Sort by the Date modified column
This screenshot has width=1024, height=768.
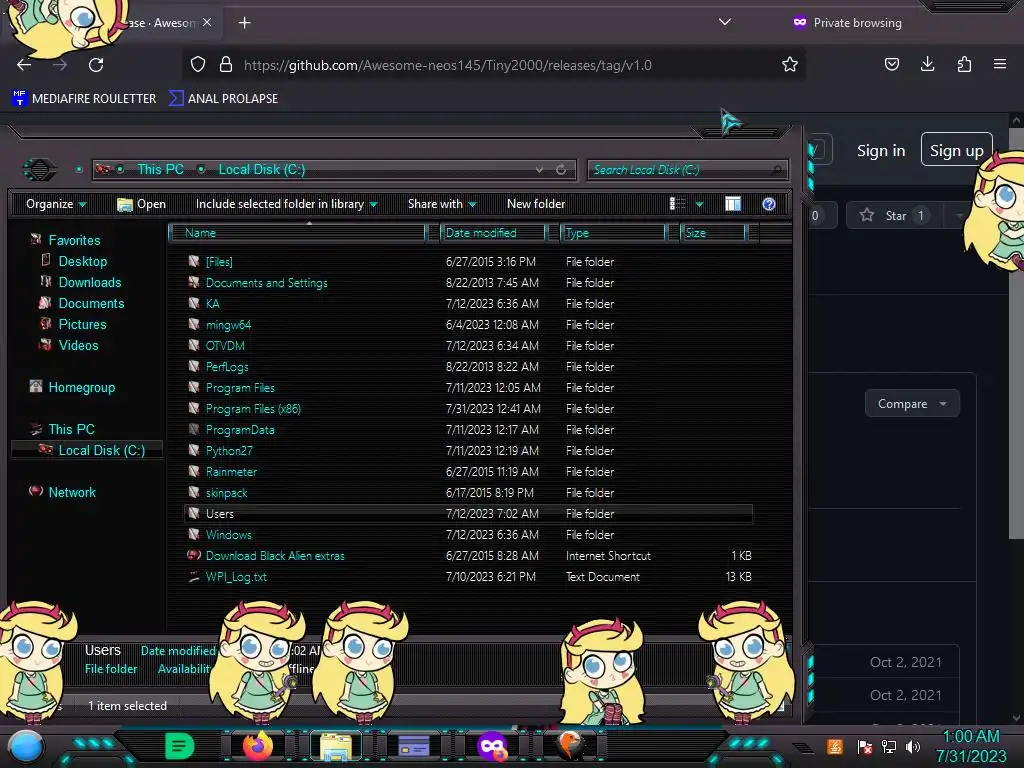(x=493, y=232)
